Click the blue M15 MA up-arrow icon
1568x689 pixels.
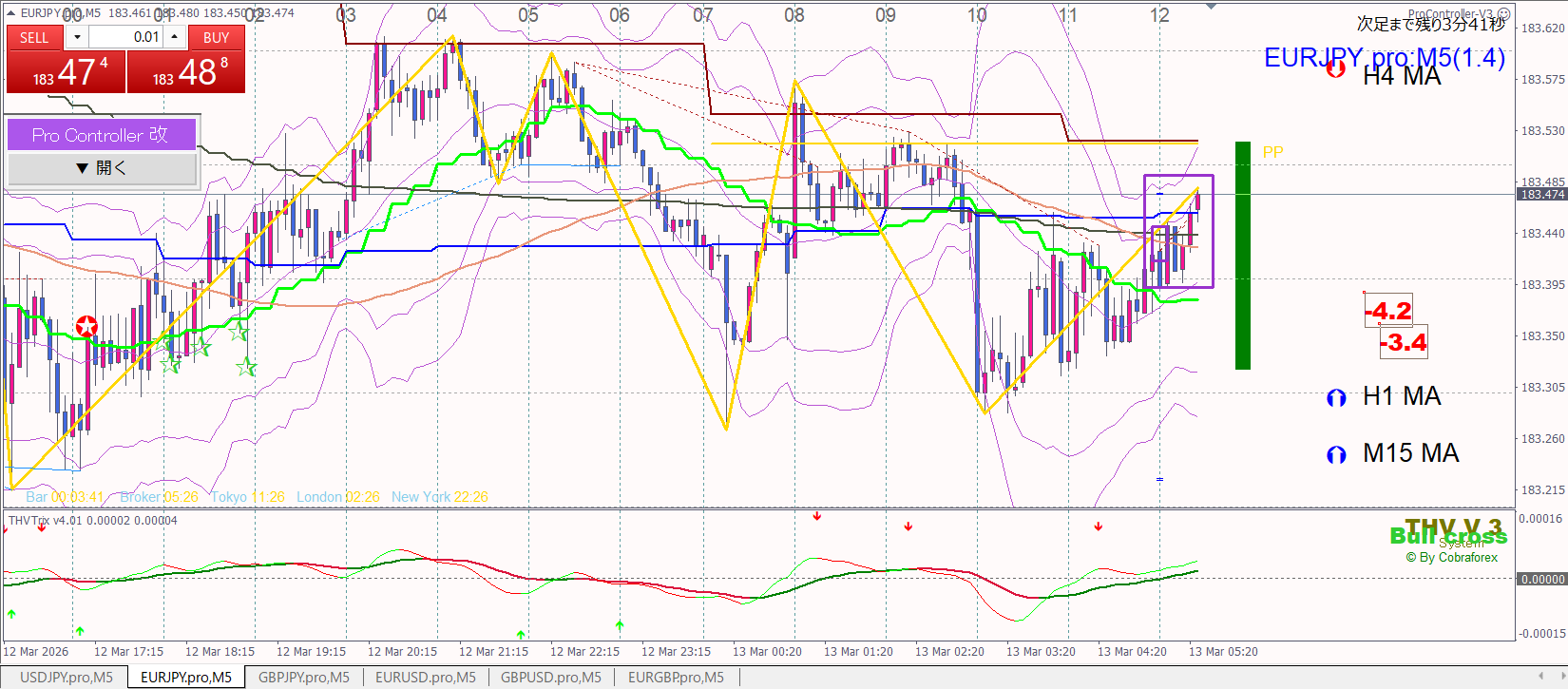coord(1336,454)
